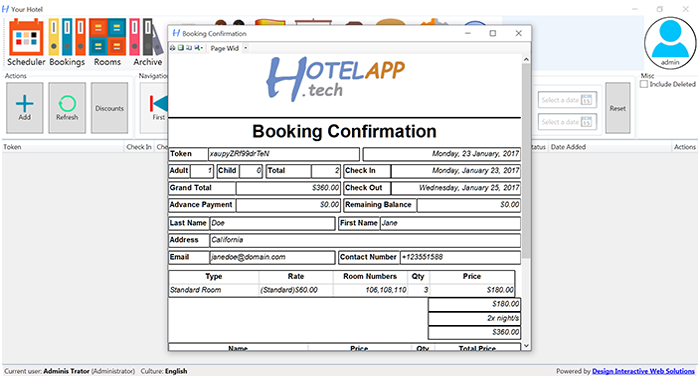Close the Booking Confirmation window
700x378 pixels.
[x=518, y=33]
